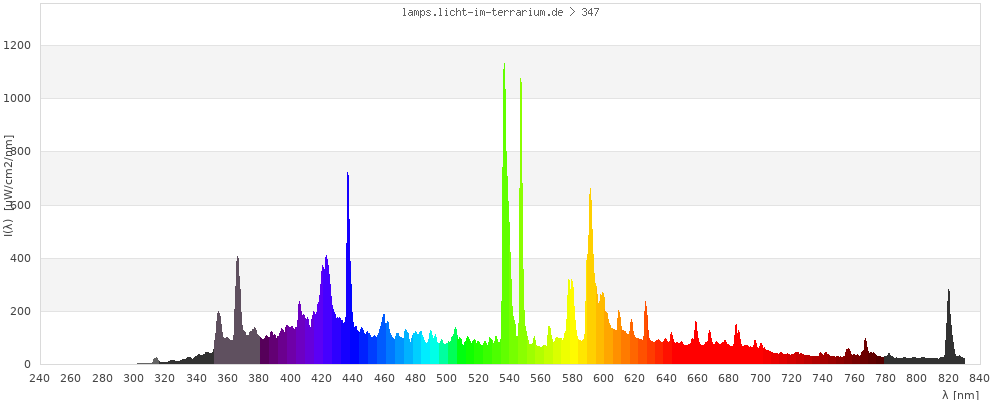Click the y-axis label '1000'
The width and height of the screenshot is (1000, 400).
18,99
